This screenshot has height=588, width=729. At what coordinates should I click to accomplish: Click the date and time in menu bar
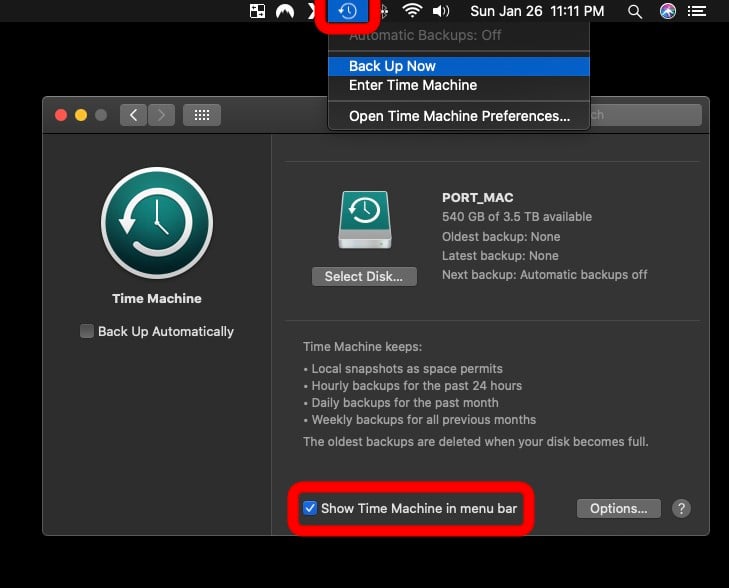pyautogui.click(x=537, y=11)
